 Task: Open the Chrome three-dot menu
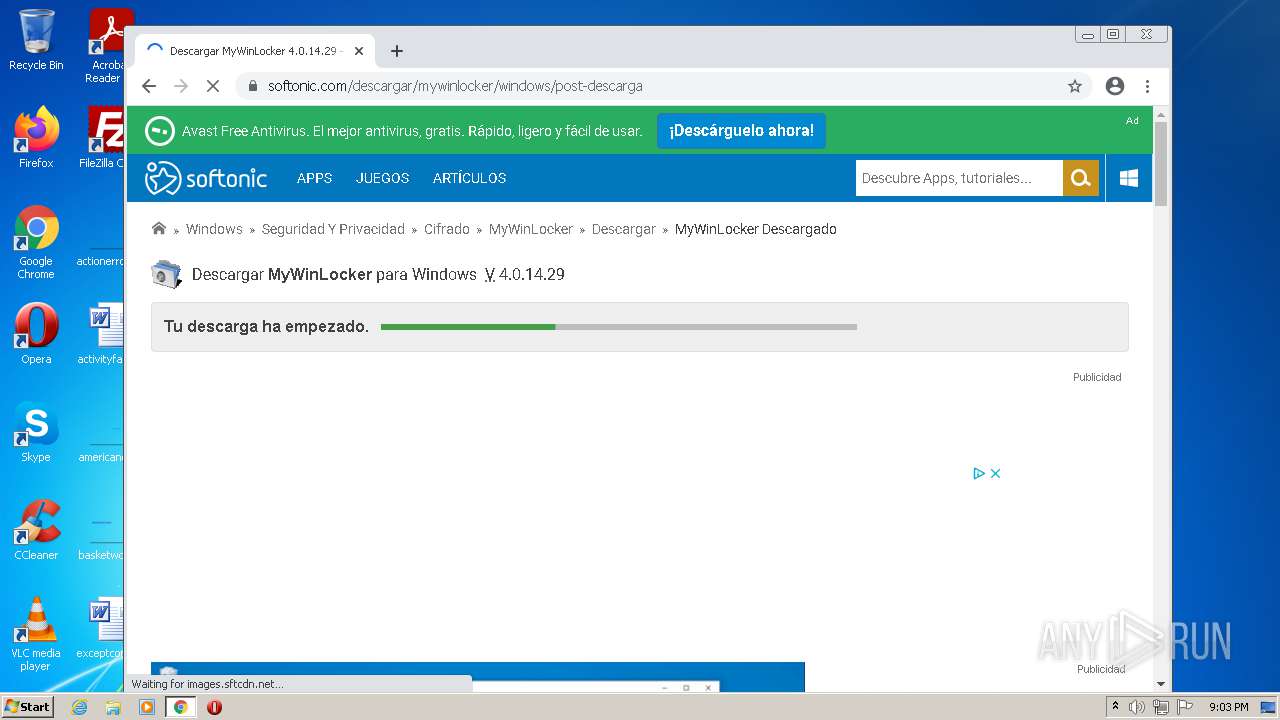point(1147,86)
